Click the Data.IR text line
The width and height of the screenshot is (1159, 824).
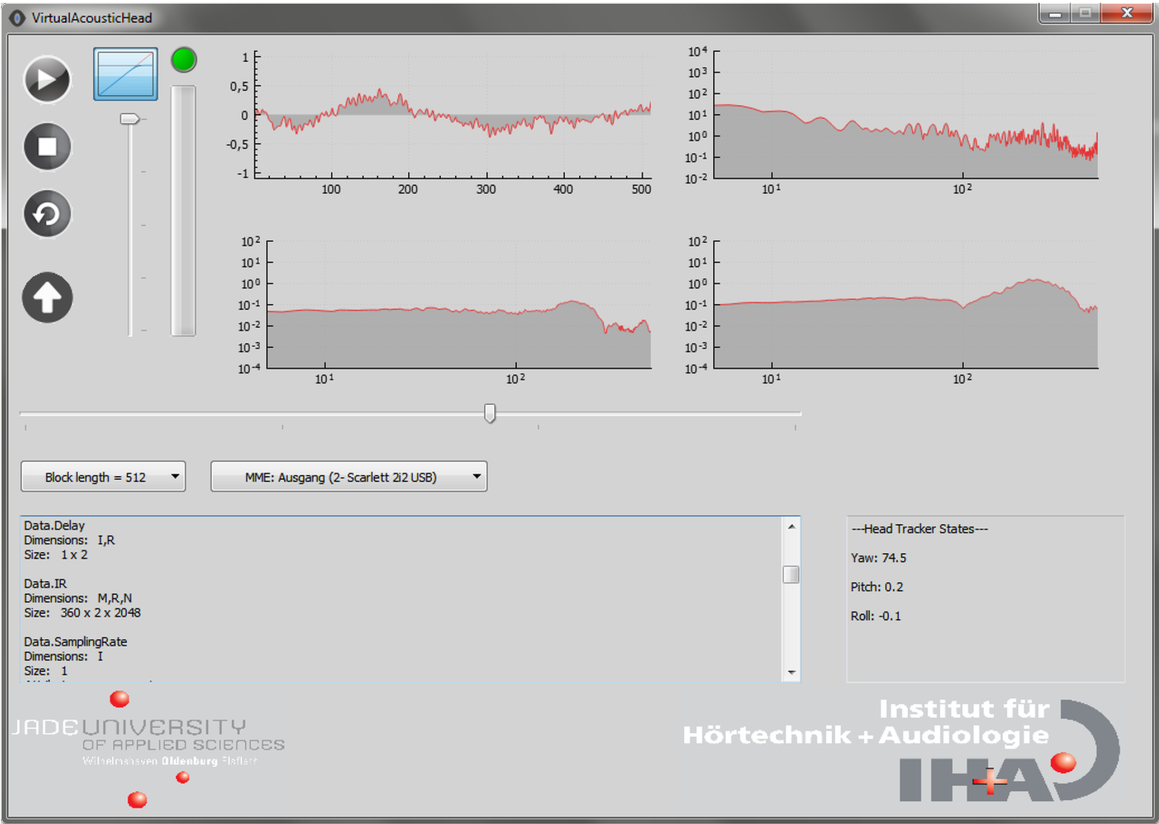click(45, 584)
